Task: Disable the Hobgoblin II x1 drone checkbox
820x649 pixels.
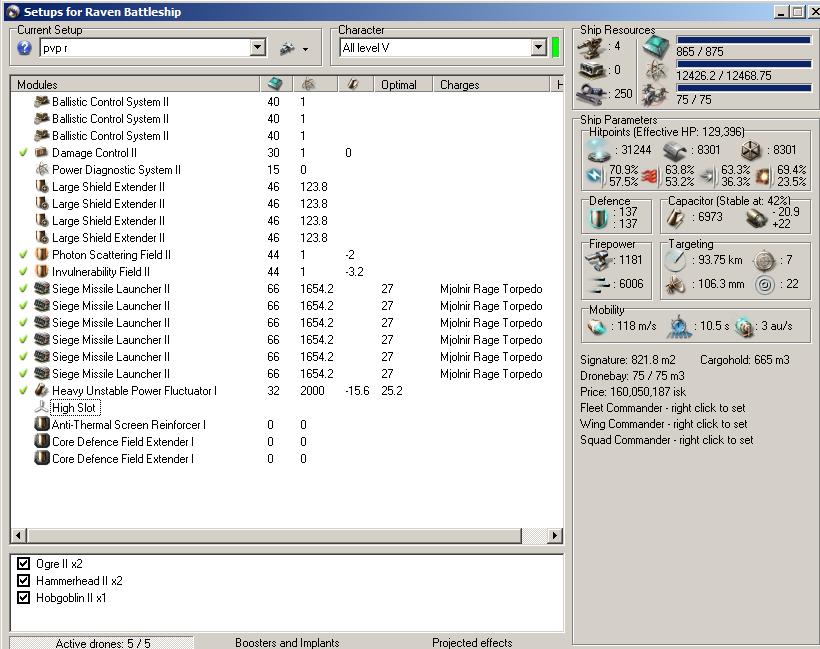Action: pyautogui.click(x=24, y=598)
